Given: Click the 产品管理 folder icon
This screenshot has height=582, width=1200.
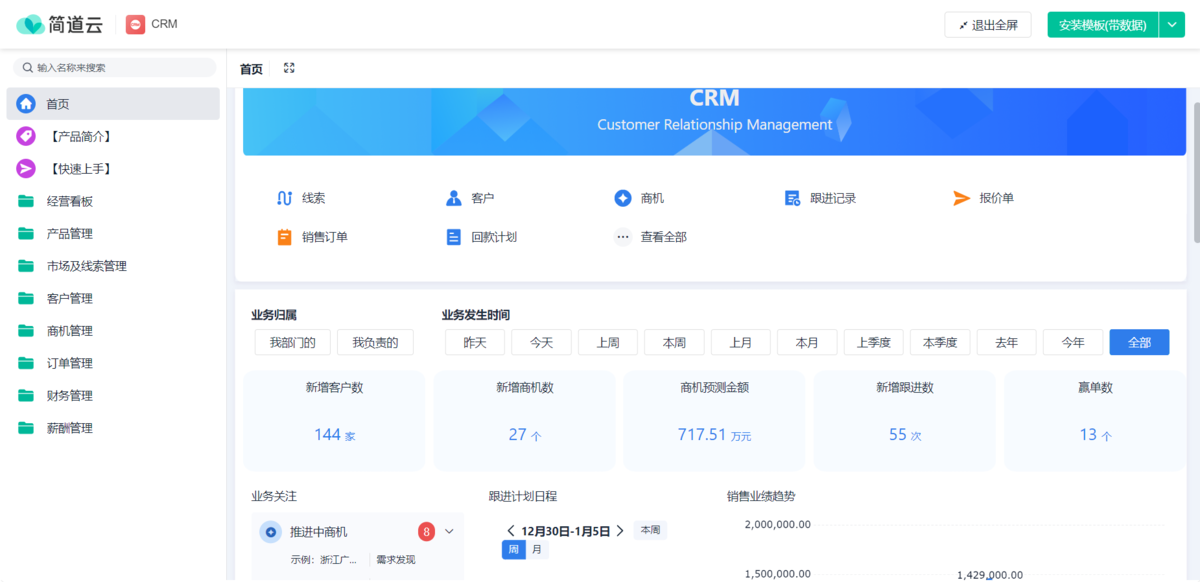Looking at the screenshot, I should point(26,234).
